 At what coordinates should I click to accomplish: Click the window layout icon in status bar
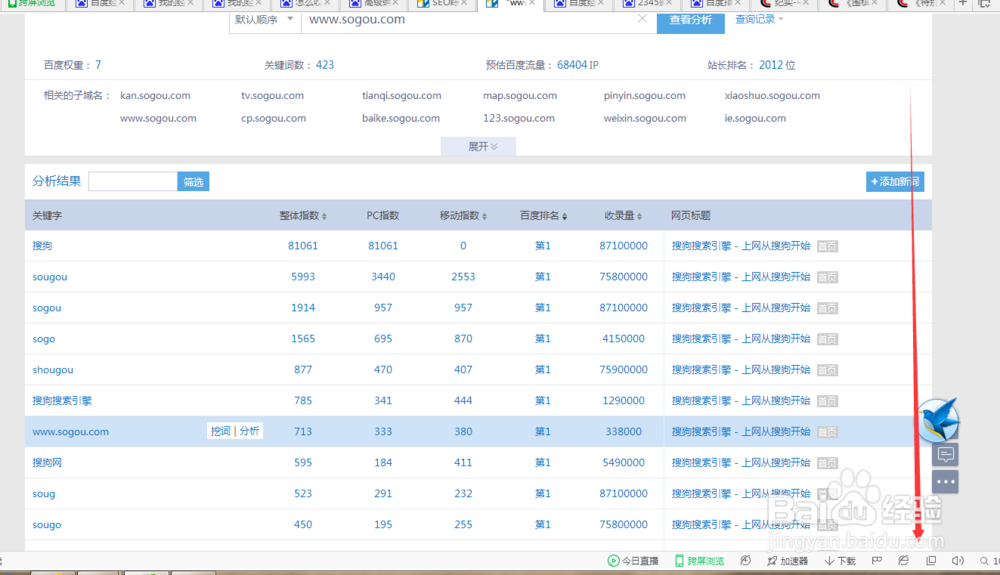(x=931, y=561)
